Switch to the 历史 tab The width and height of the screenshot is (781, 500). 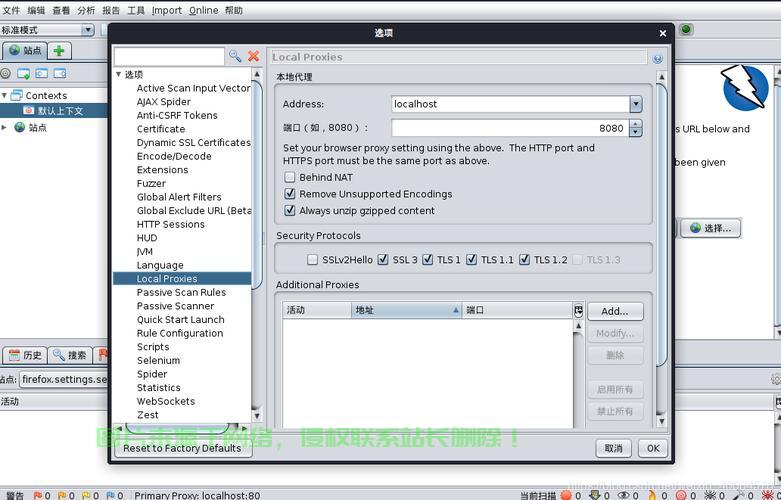click(25, 355)
